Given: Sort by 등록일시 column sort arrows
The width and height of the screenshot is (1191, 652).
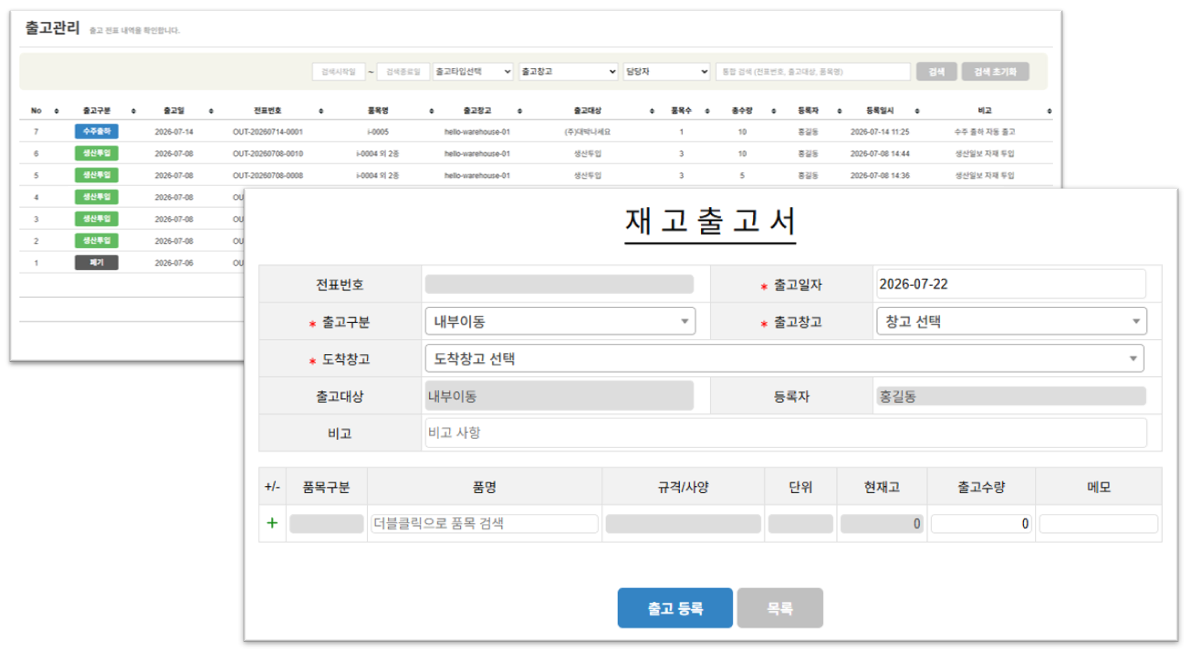Looking at the screenshot, I should coord(917,111).
